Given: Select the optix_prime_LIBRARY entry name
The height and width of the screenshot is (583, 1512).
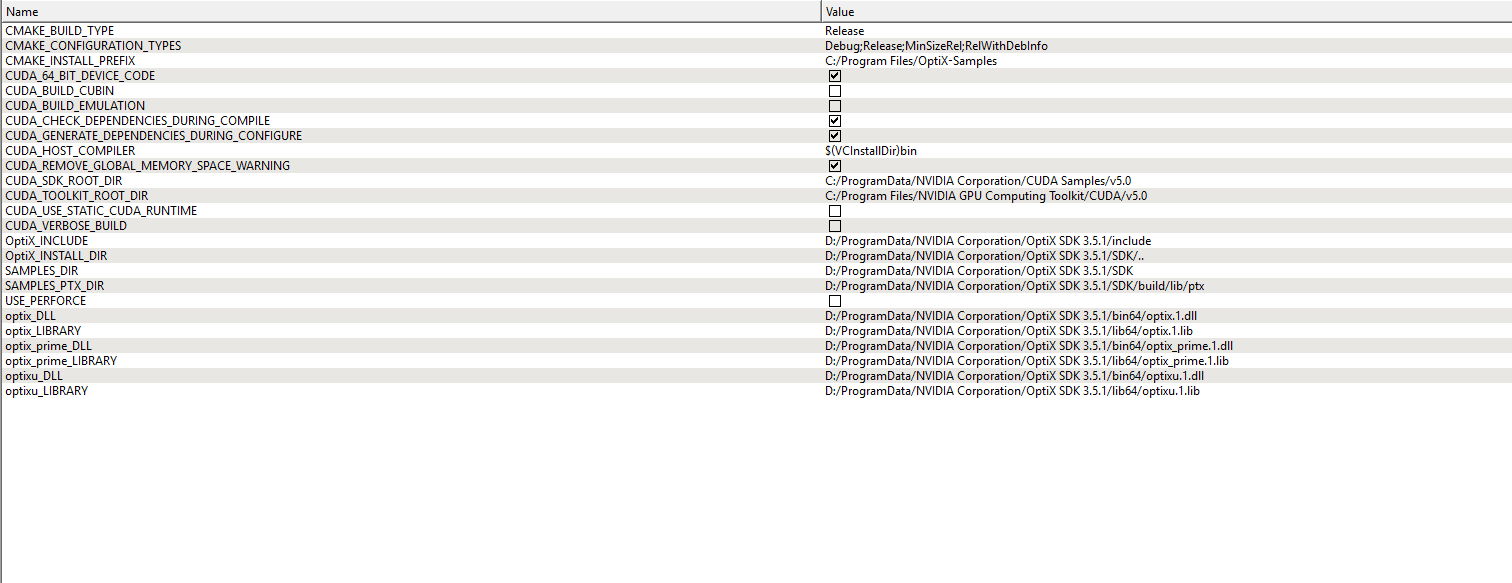Looking at the screenshot, I should coord(61,361).
